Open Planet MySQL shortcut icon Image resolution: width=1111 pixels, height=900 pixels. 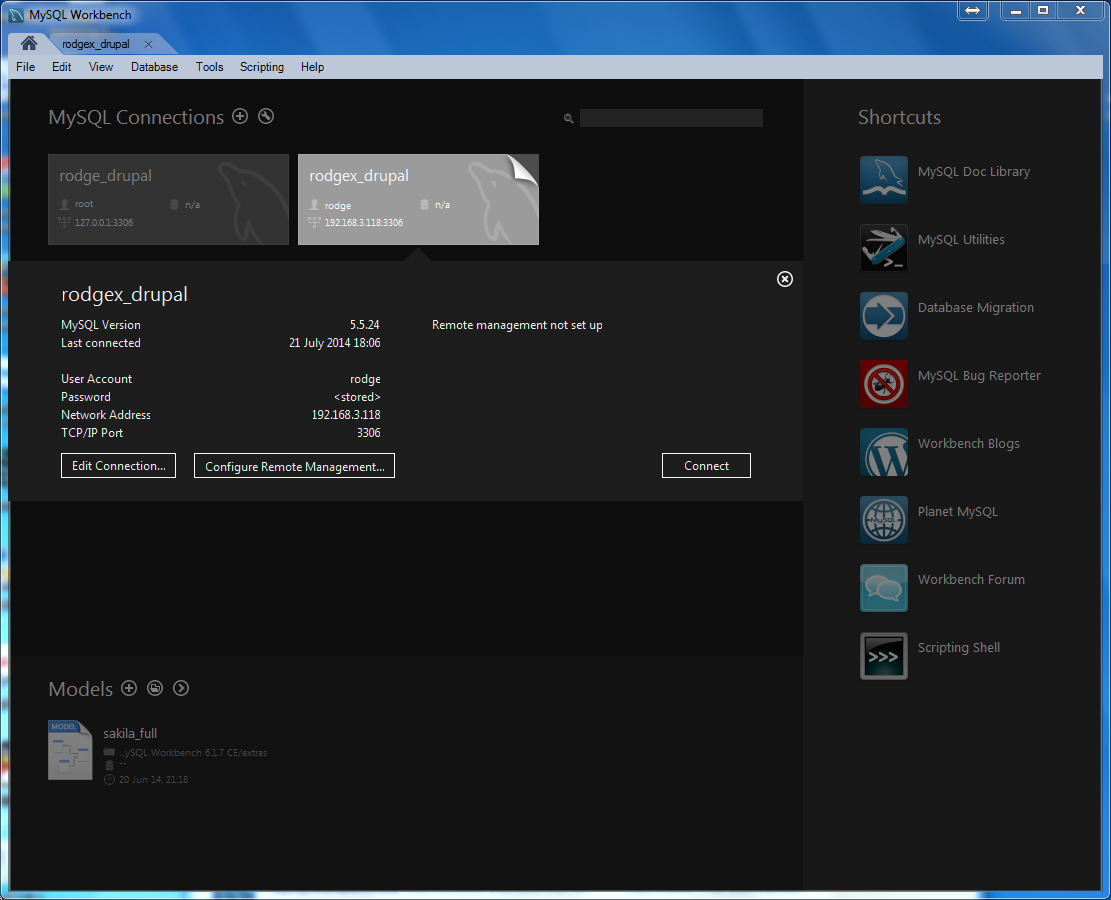[x=884, y=520]
